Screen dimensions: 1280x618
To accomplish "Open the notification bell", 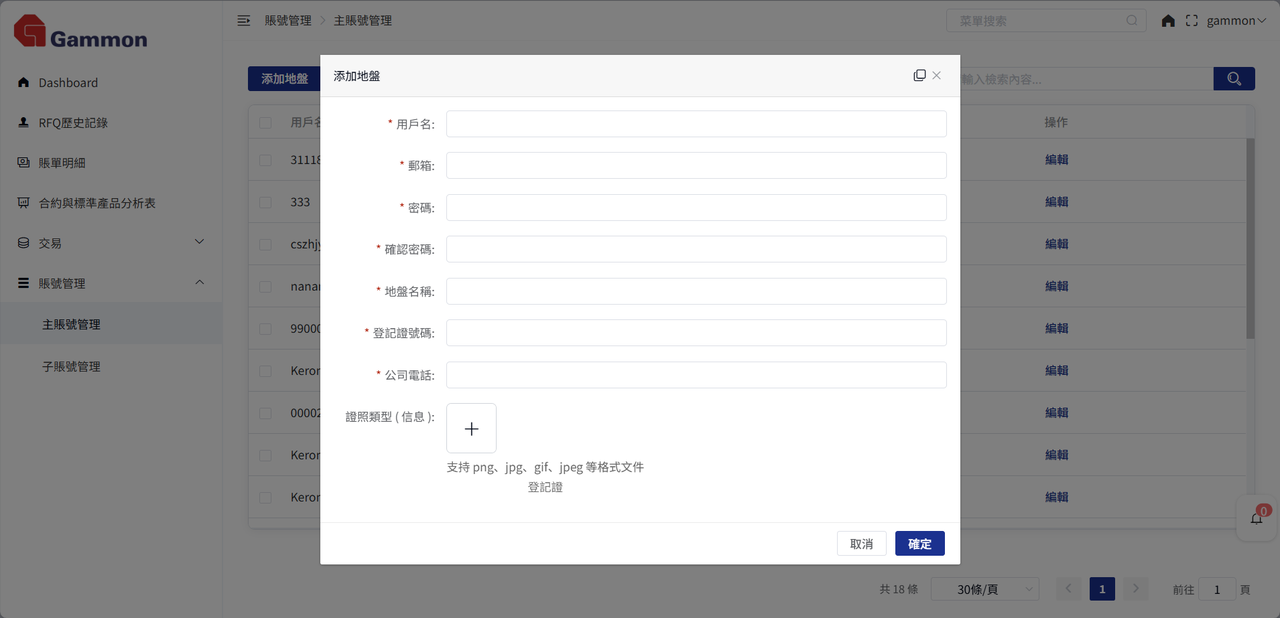I will tap(1257, 519).
